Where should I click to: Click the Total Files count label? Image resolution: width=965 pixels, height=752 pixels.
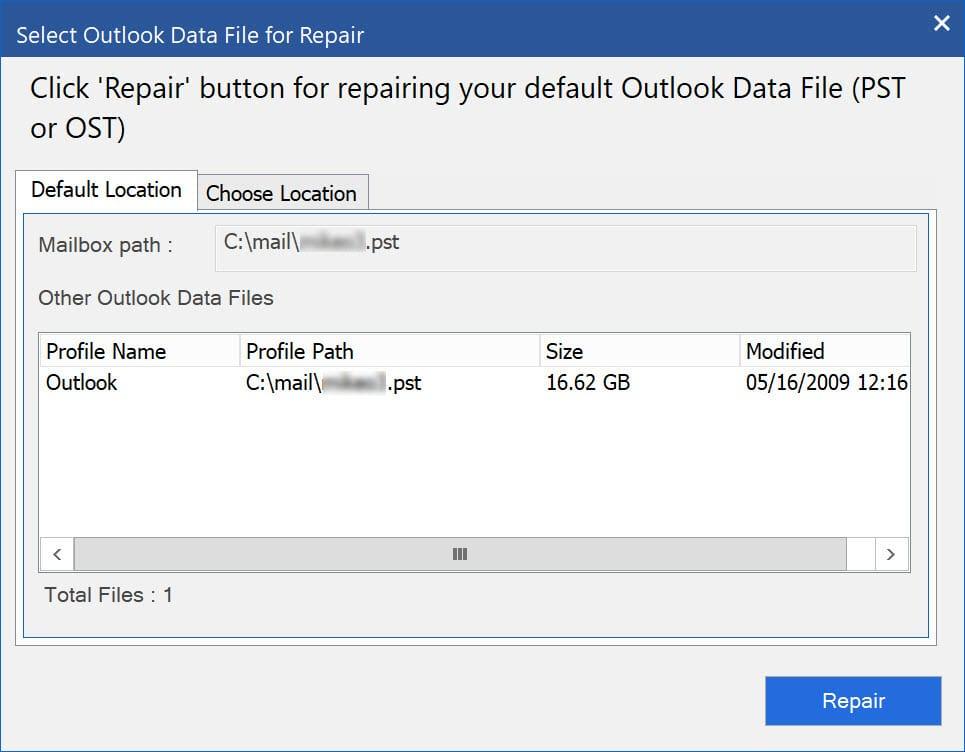click(x=108, y=595)
